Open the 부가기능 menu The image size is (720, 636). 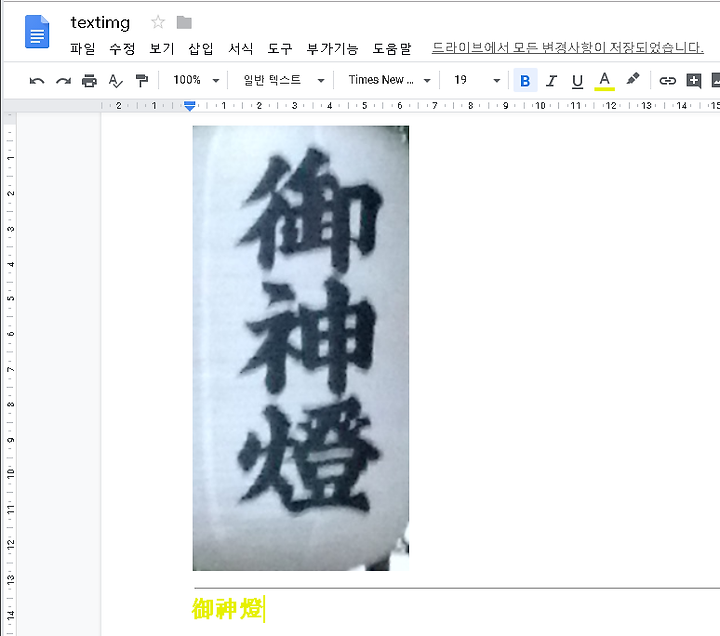point(332,48)
